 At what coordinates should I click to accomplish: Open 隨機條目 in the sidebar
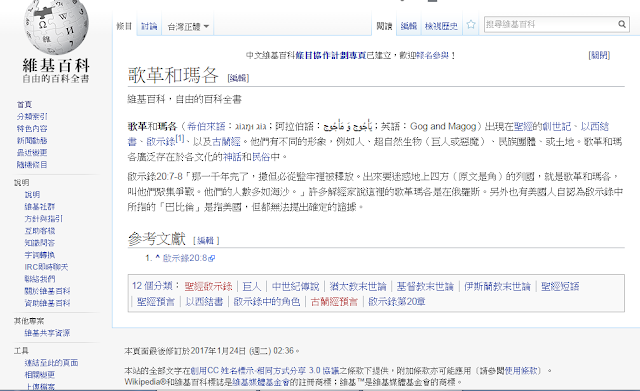32,165
